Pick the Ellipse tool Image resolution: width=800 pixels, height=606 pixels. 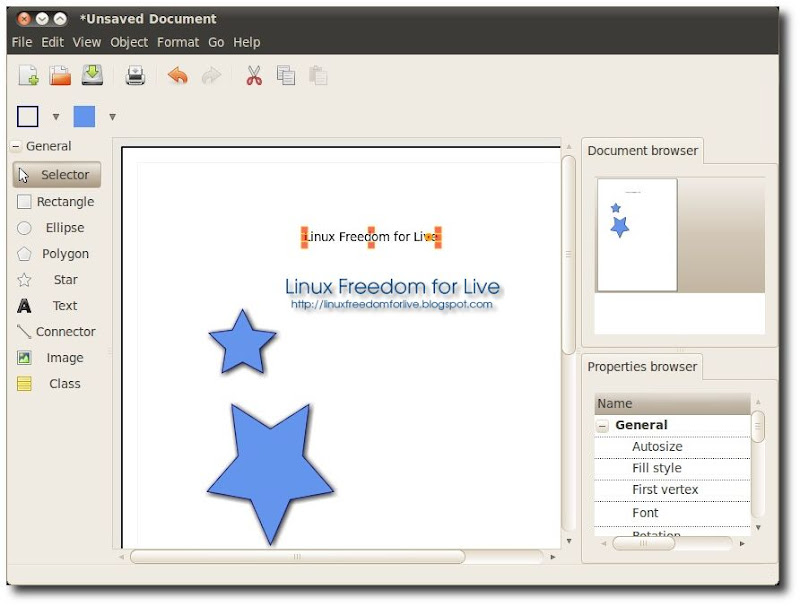[x=57, y=228]
